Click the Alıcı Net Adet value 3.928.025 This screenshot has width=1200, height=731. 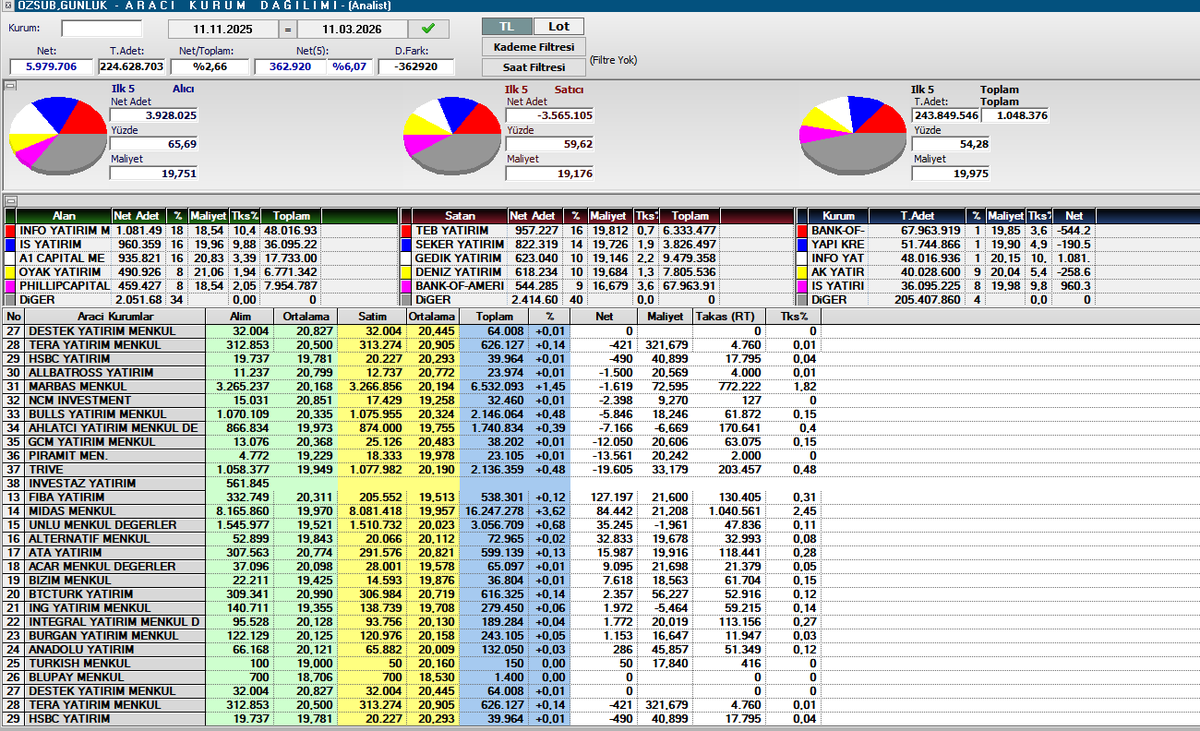(x=155, y=116)
